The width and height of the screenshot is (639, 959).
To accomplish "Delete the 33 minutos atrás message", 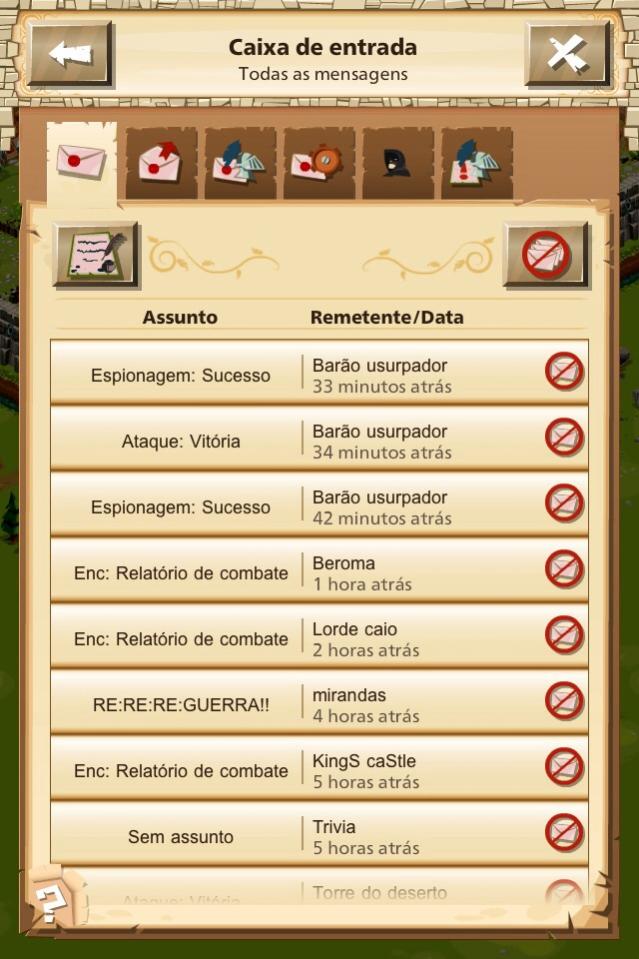I will (564, 371).
